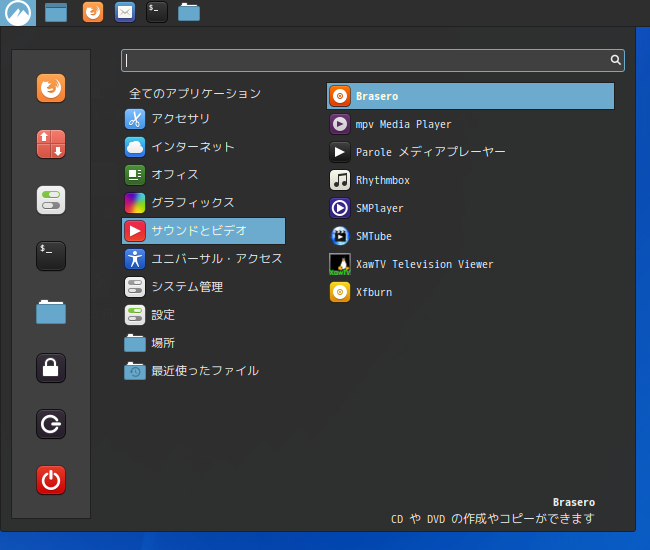Open file manager folder in favorites sidebar
The width and height of the screenshot is (650, 550).
(51, 312)
